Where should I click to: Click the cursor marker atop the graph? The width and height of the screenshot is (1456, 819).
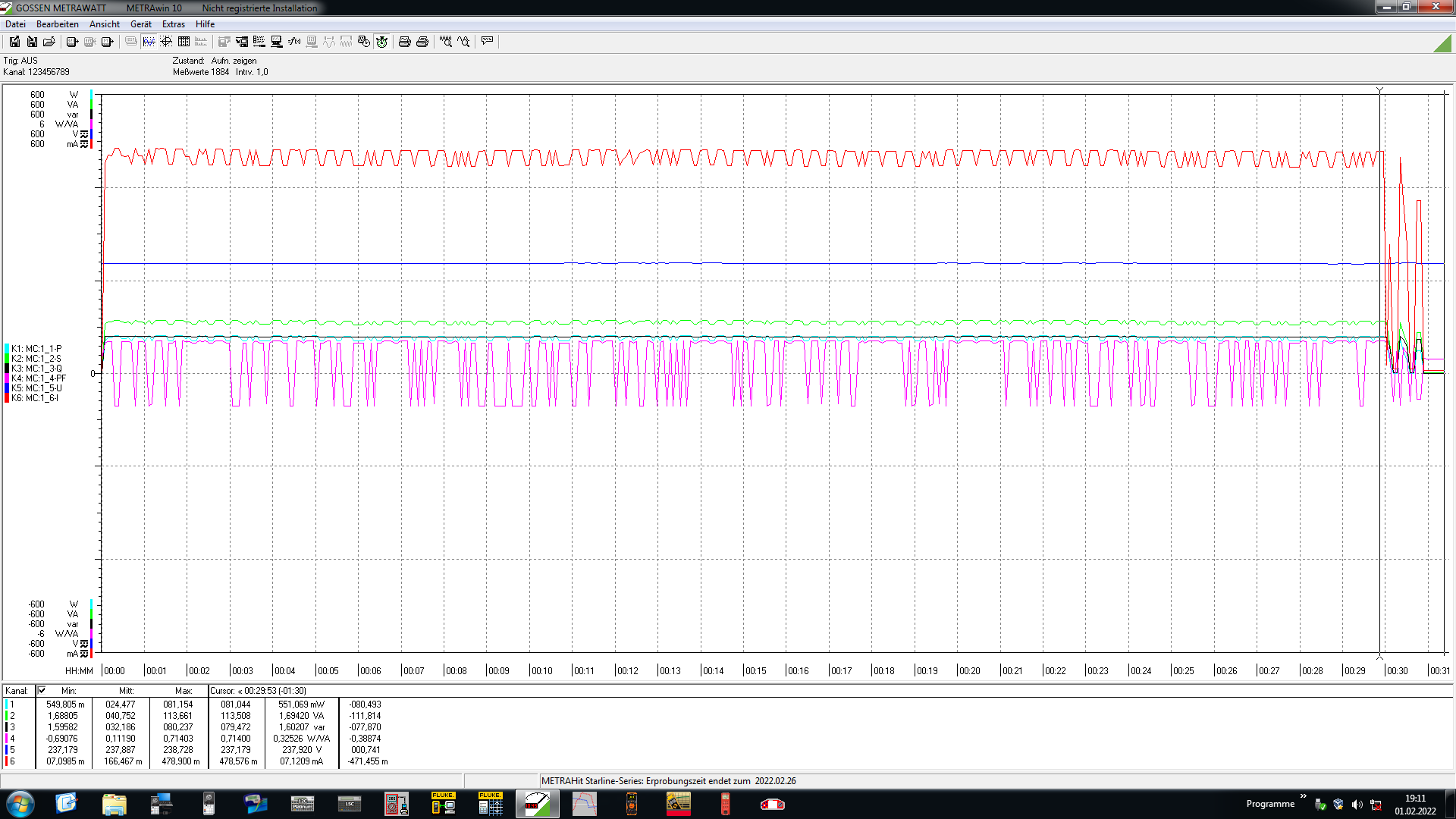(1379, 90)
